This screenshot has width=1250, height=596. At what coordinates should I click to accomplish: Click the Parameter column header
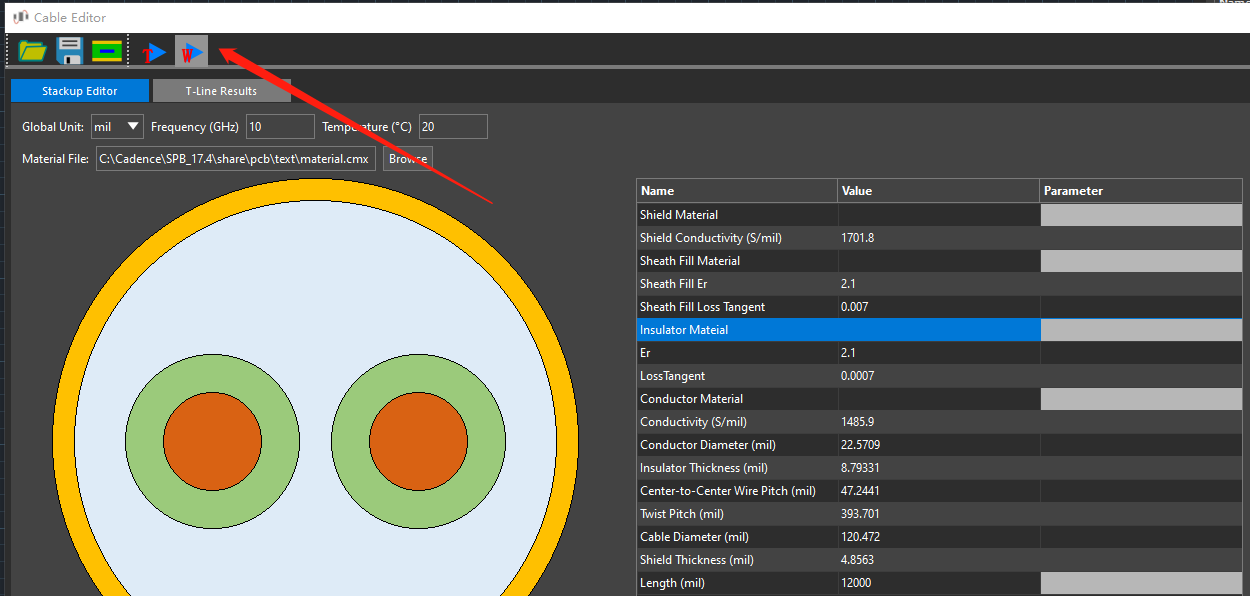pyautogui.click(x=1141, y=190)
